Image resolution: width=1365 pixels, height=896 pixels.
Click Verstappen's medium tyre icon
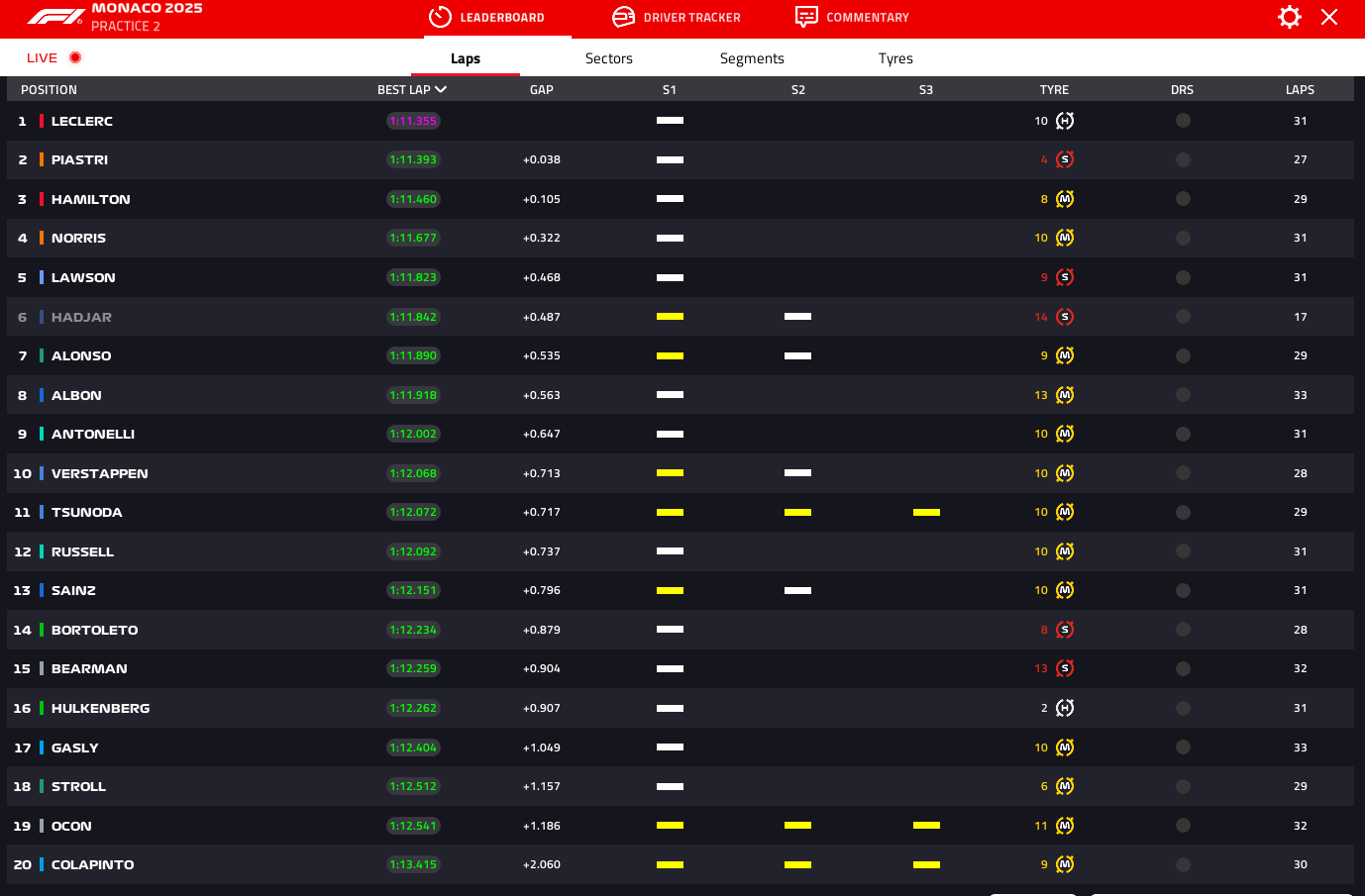(x=1065, y=473)
